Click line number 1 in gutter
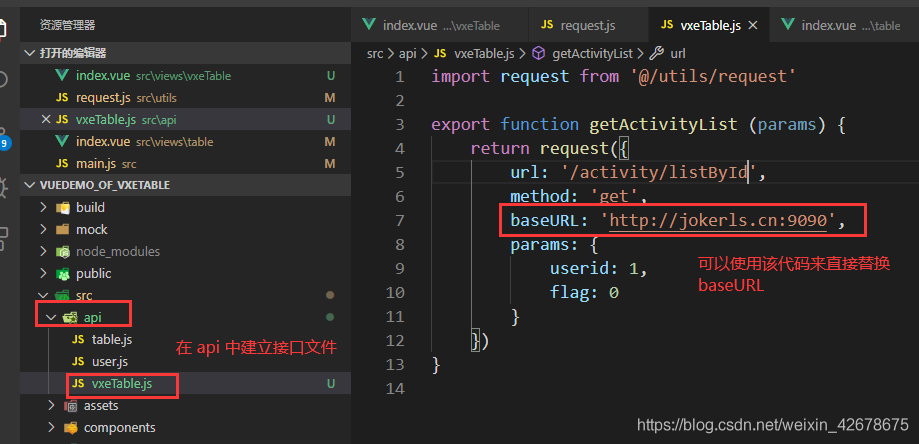This screenshot has width=919, height=444. (400, 76)
